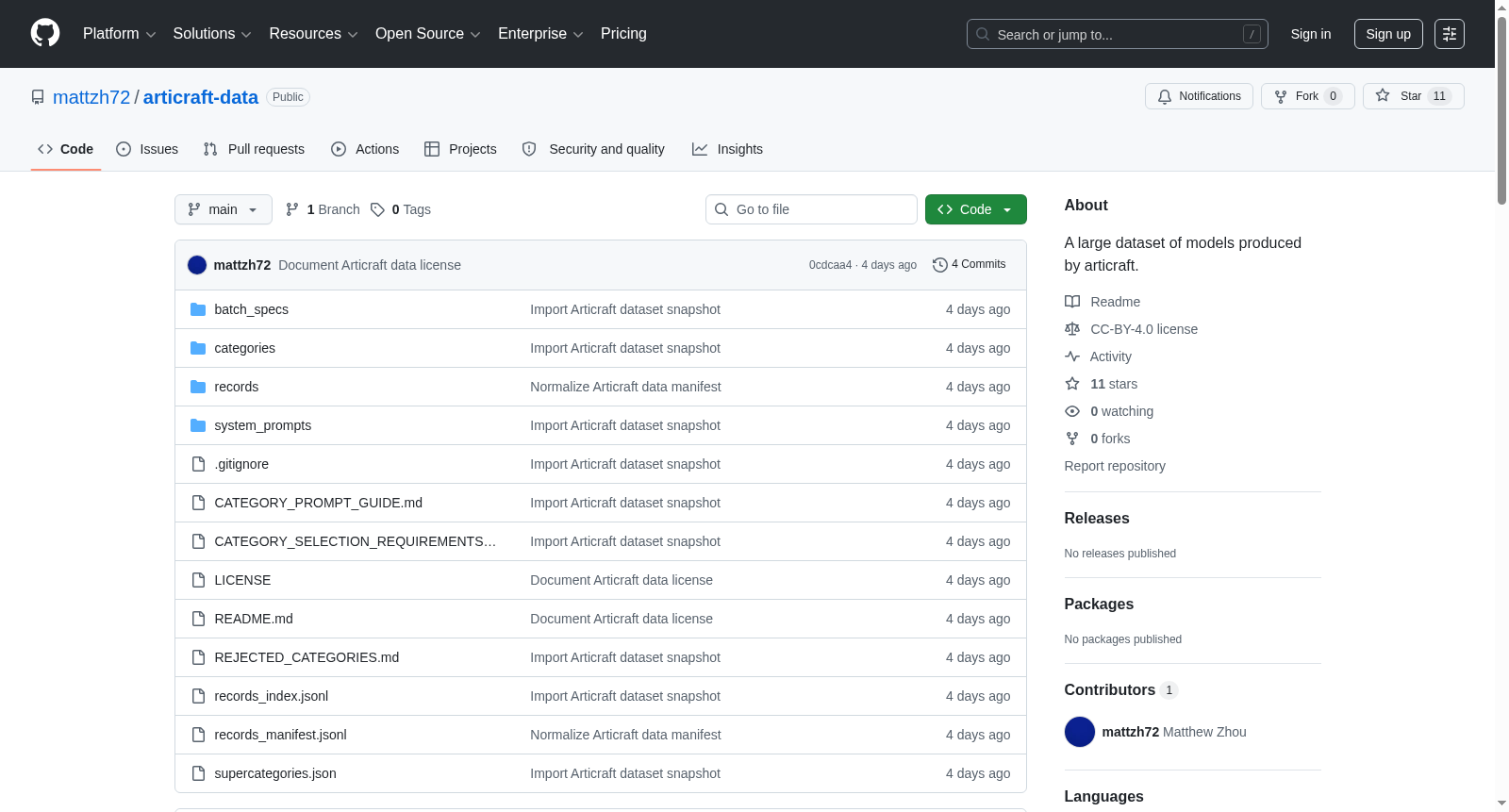
Task: Click the tag icon beside Tags
Action: pos(377,209)
